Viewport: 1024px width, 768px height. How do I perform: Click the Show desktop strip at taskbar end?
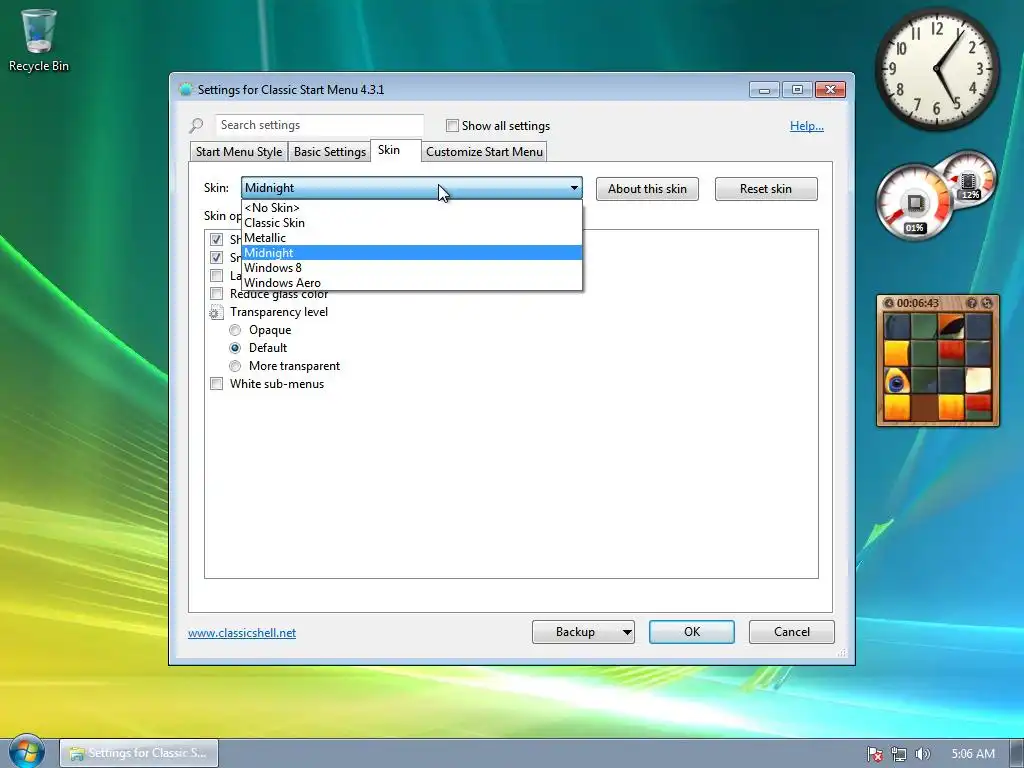pos(1017,753)
